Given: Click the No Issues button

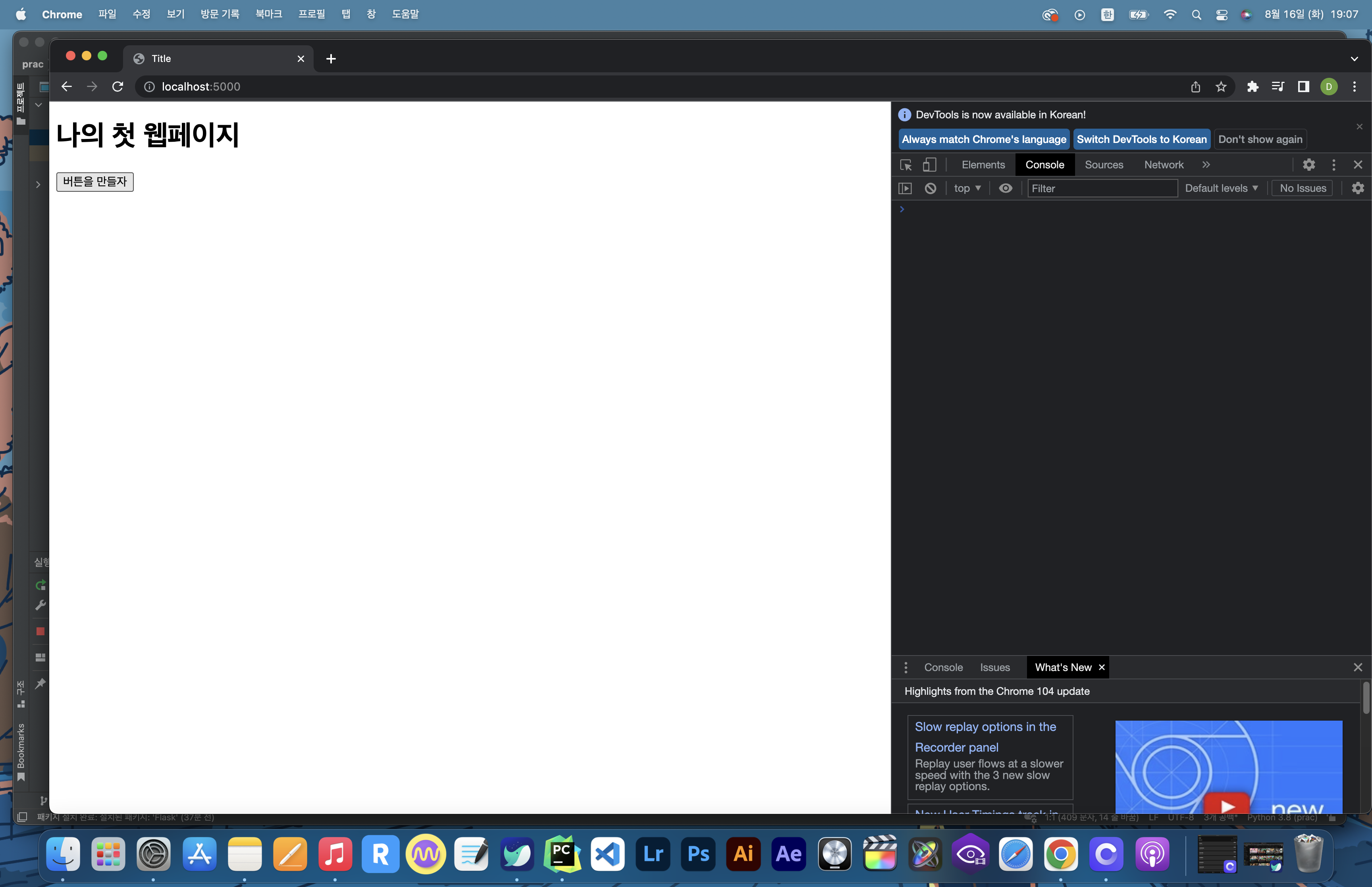Looking at the screenshot, I should click(1303, 188).
